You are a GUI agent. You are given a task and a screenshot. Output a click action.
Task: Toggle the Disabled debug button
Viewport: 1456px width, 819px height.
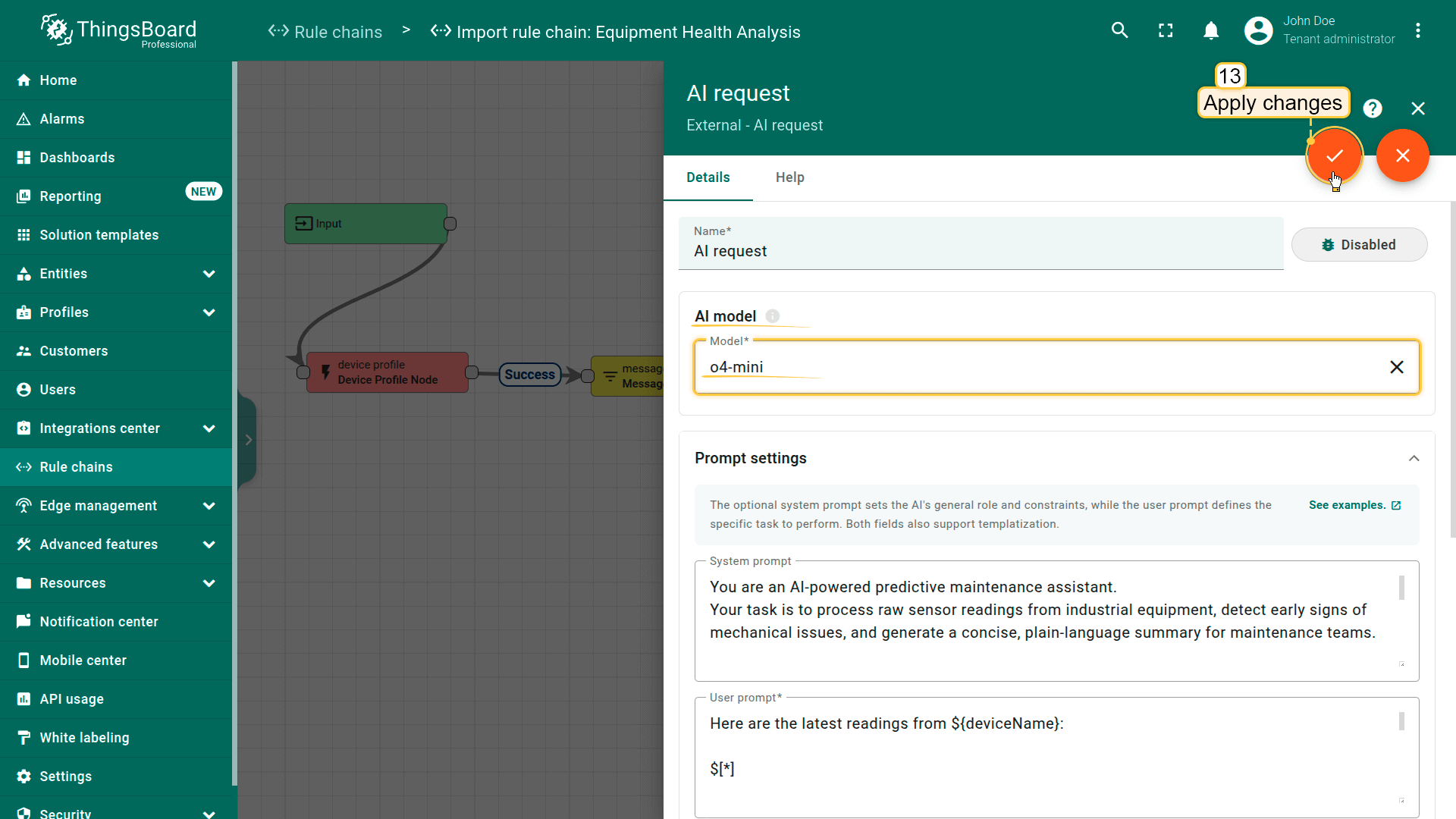pyautogui.click(x=1359, y=245)
